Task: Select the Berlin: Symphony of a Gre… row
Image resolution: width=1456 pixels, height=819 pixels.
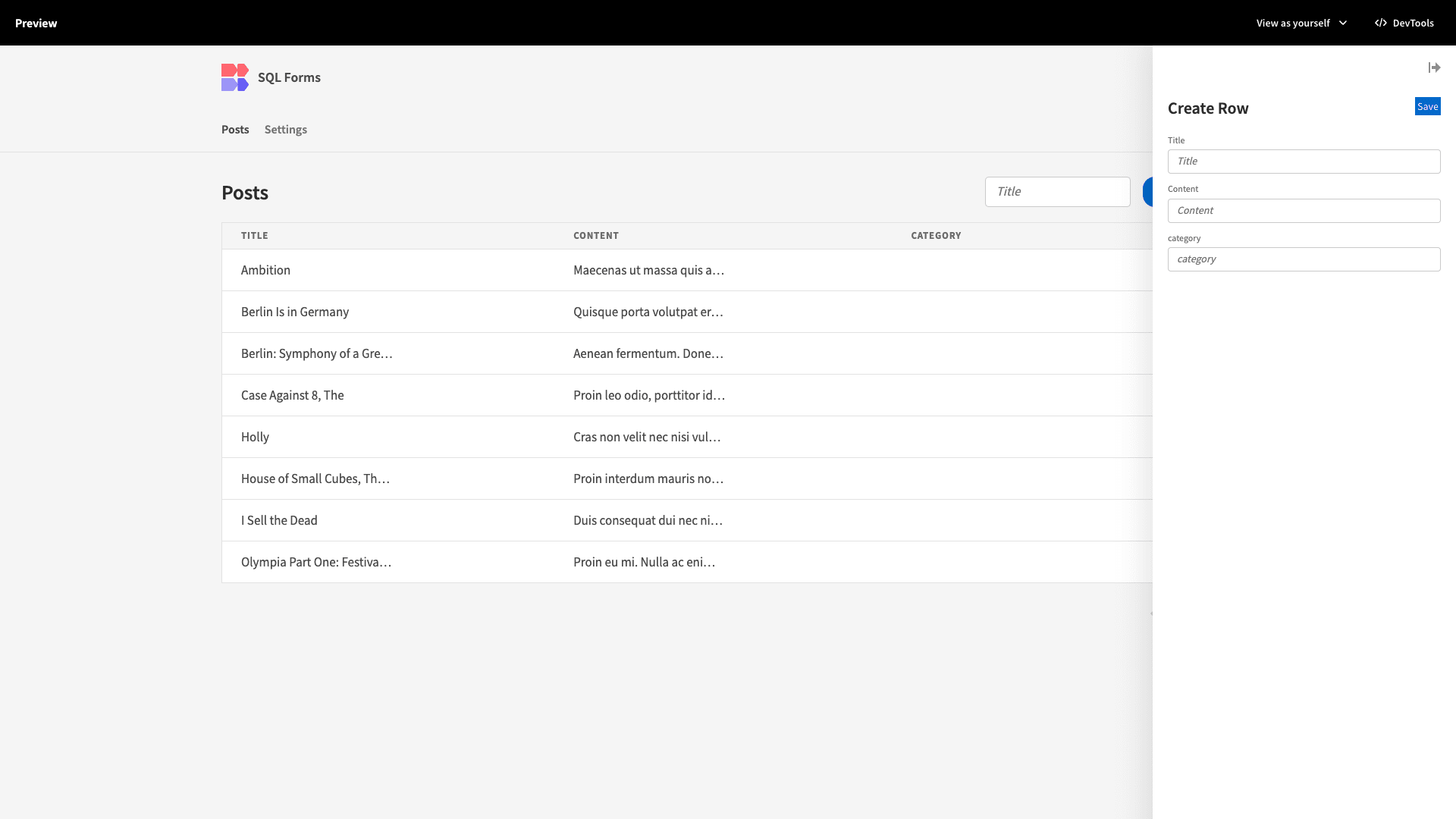Action: click(687, 353)
